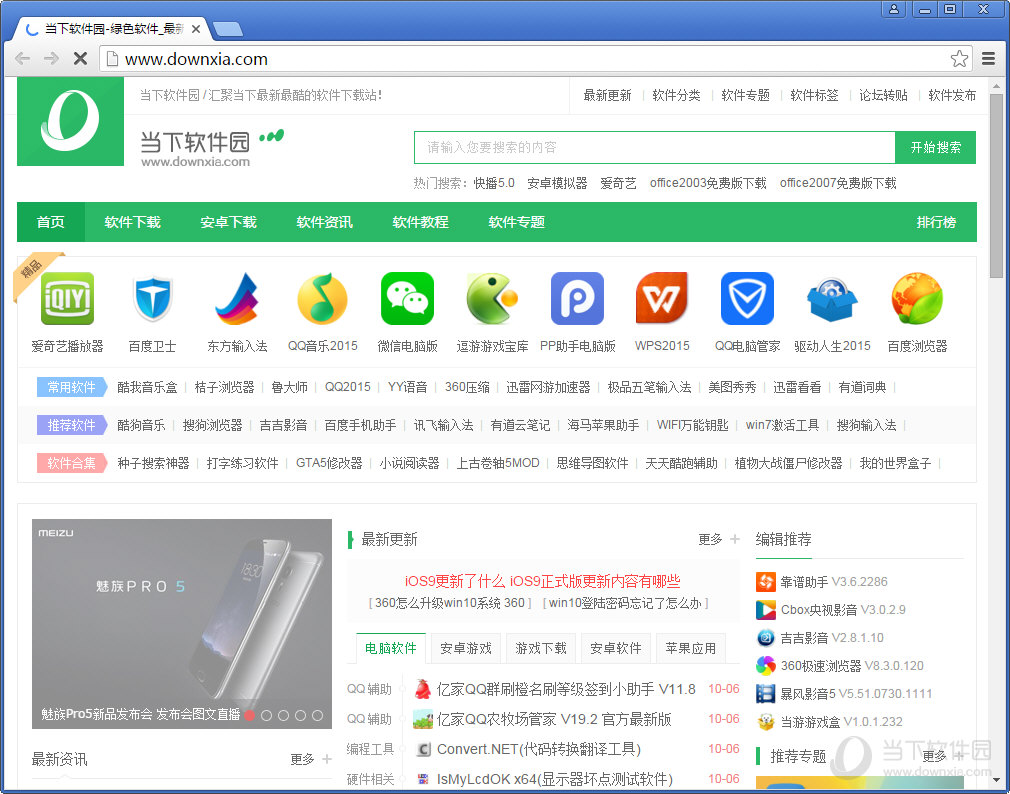Open the 推荐软件 category tag
This screenshot has width=1010, height=794.
coord(71,425)
